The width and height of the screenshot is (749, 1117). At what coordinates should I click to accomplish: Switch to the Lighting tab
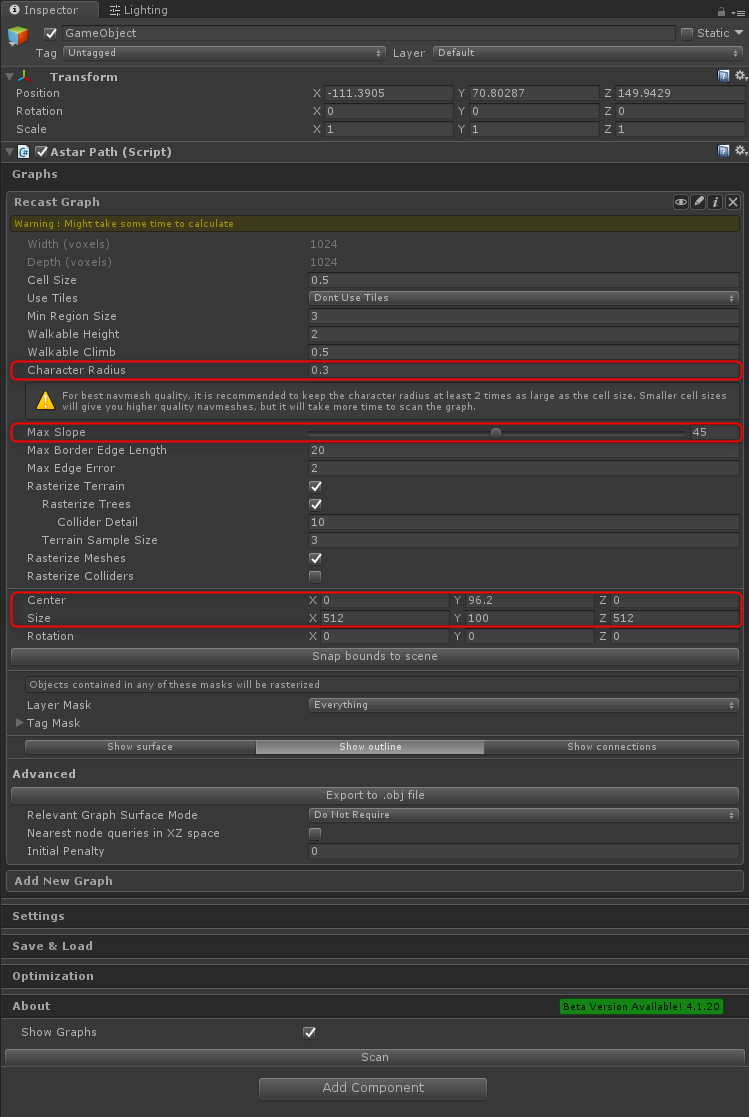point(138,10)
